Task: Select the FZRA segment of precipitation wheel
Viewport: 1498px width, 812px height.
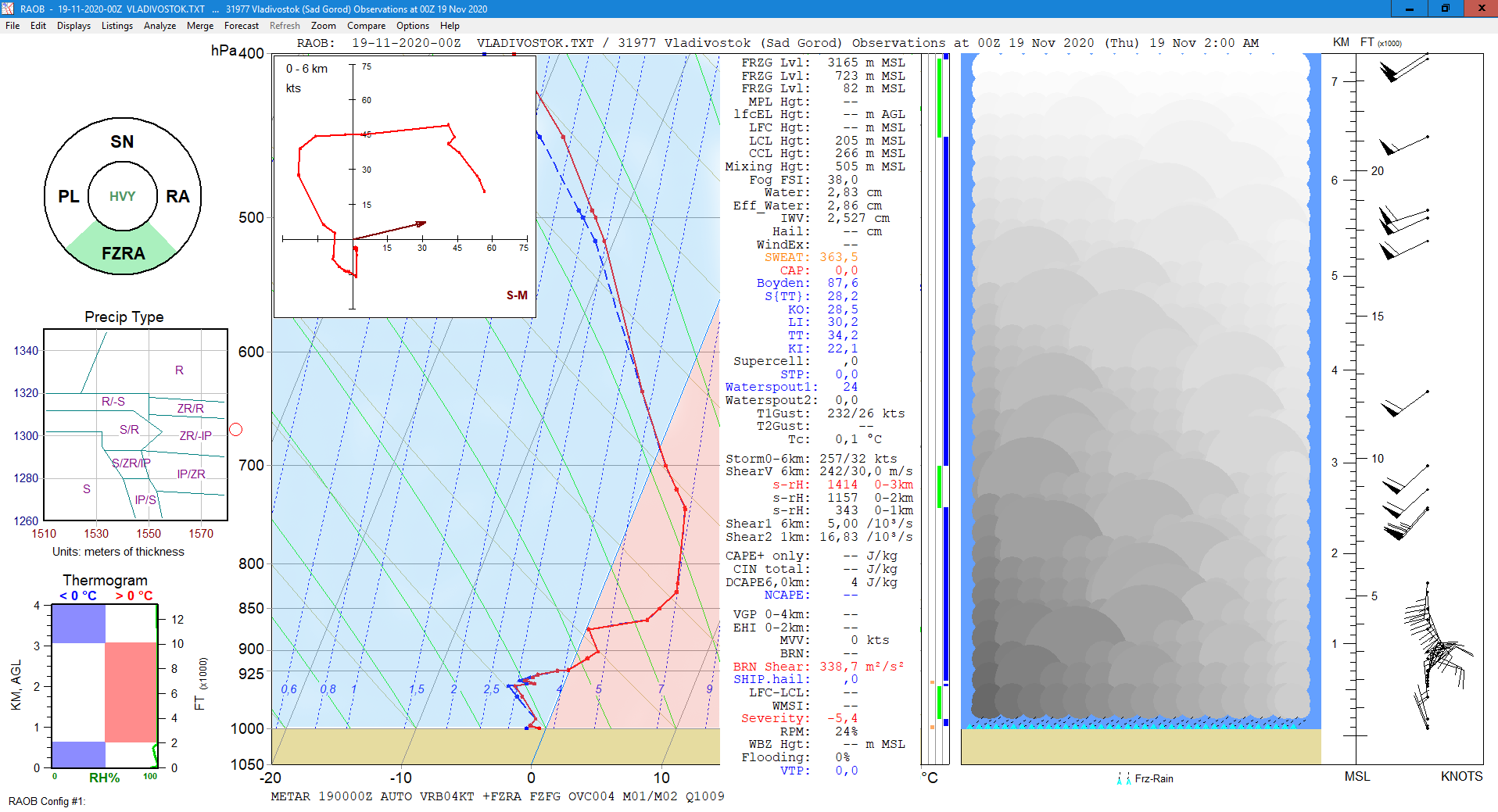Action: point(123,253)
